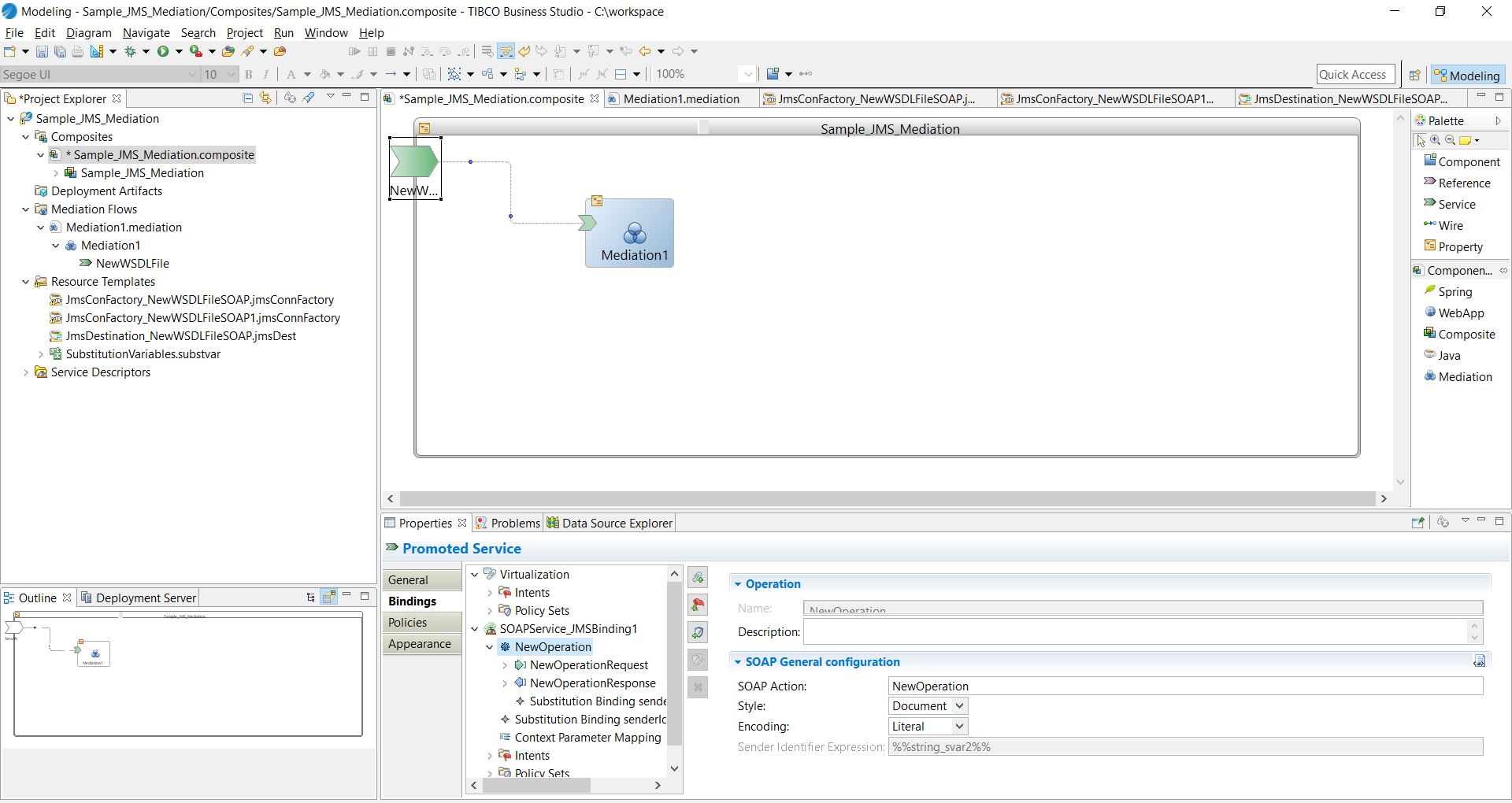Pick the Mediation component type in the Palette
The image size is (1512, 803).
1464,376
